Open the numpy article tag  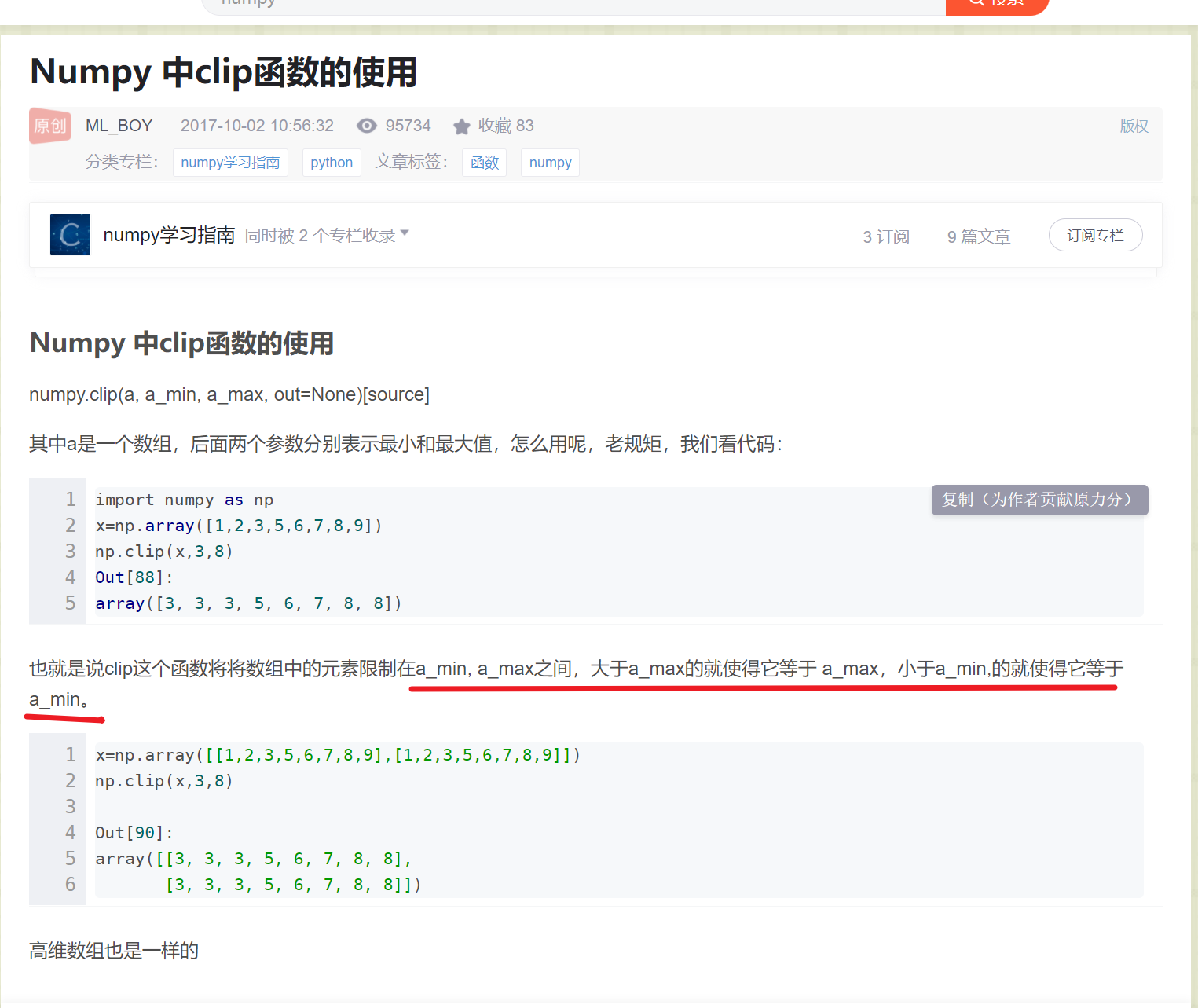coord(549,163)
